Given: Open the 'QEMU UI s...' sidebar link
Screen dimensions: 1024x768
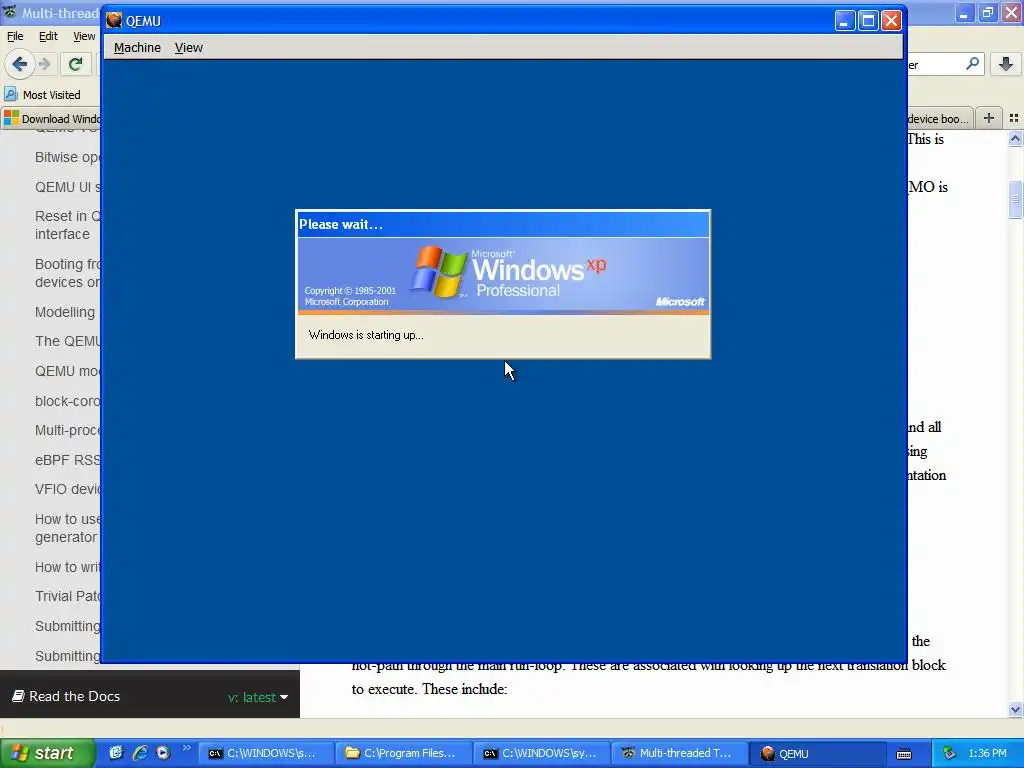Looking at the screenshot, I should pyautogui.click(x=67, y=187).
